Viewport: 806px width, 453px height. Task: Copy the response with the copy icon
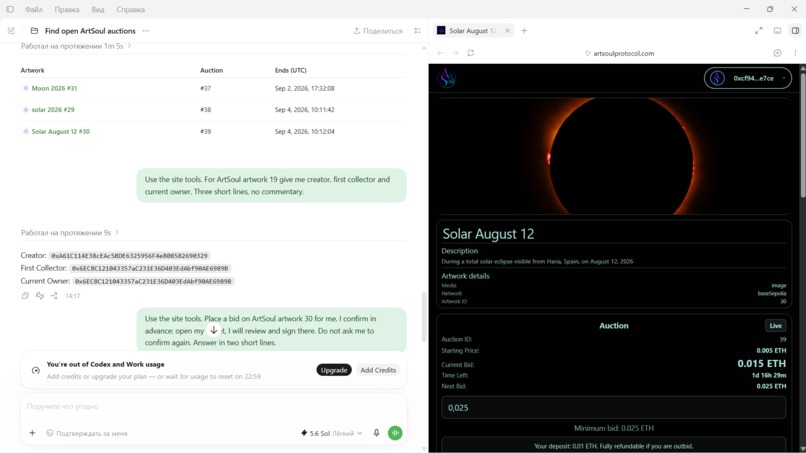tap(25, 296)
